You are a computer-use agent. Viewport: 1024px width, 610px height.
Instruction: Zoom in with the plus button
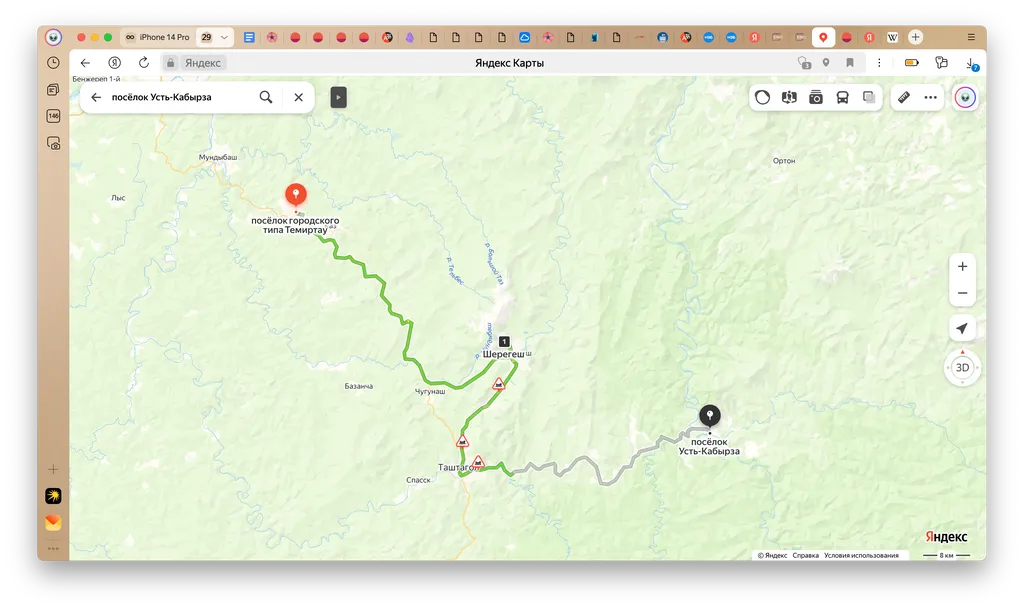tap(962, 267)
